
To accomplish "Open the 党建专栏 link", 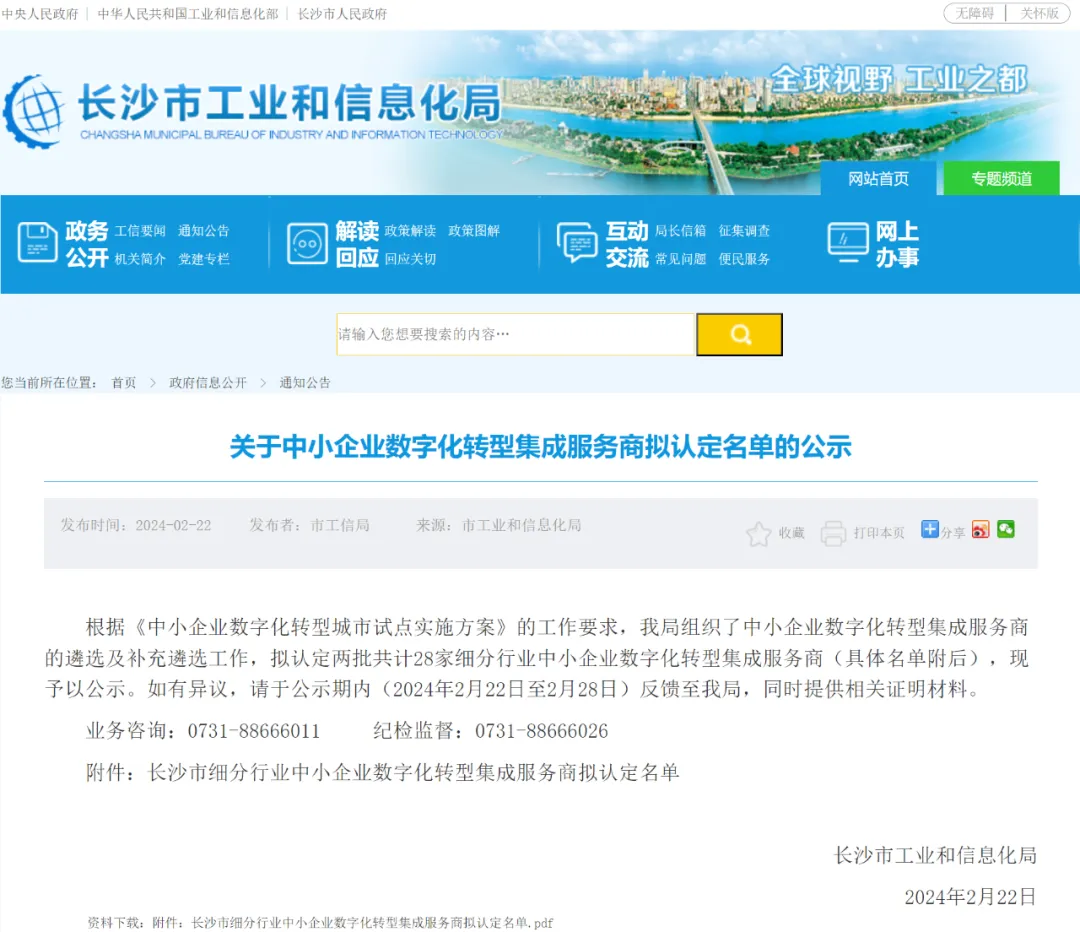I will (203, 259).
